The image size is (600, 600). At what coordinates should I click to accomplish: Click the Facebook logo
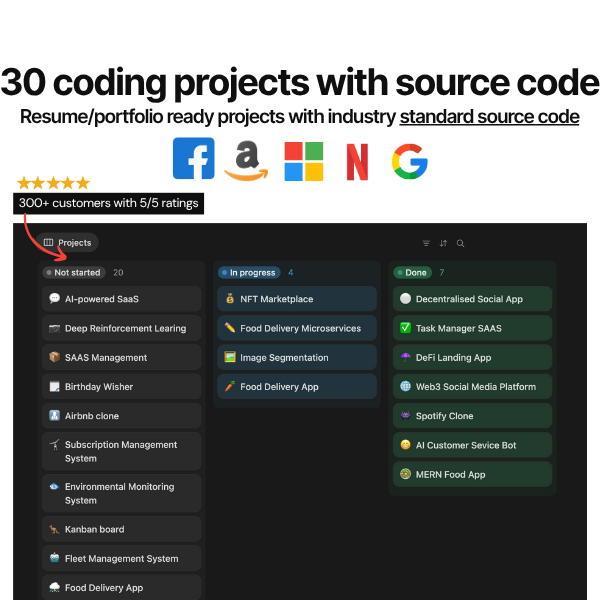pos(194,158)
